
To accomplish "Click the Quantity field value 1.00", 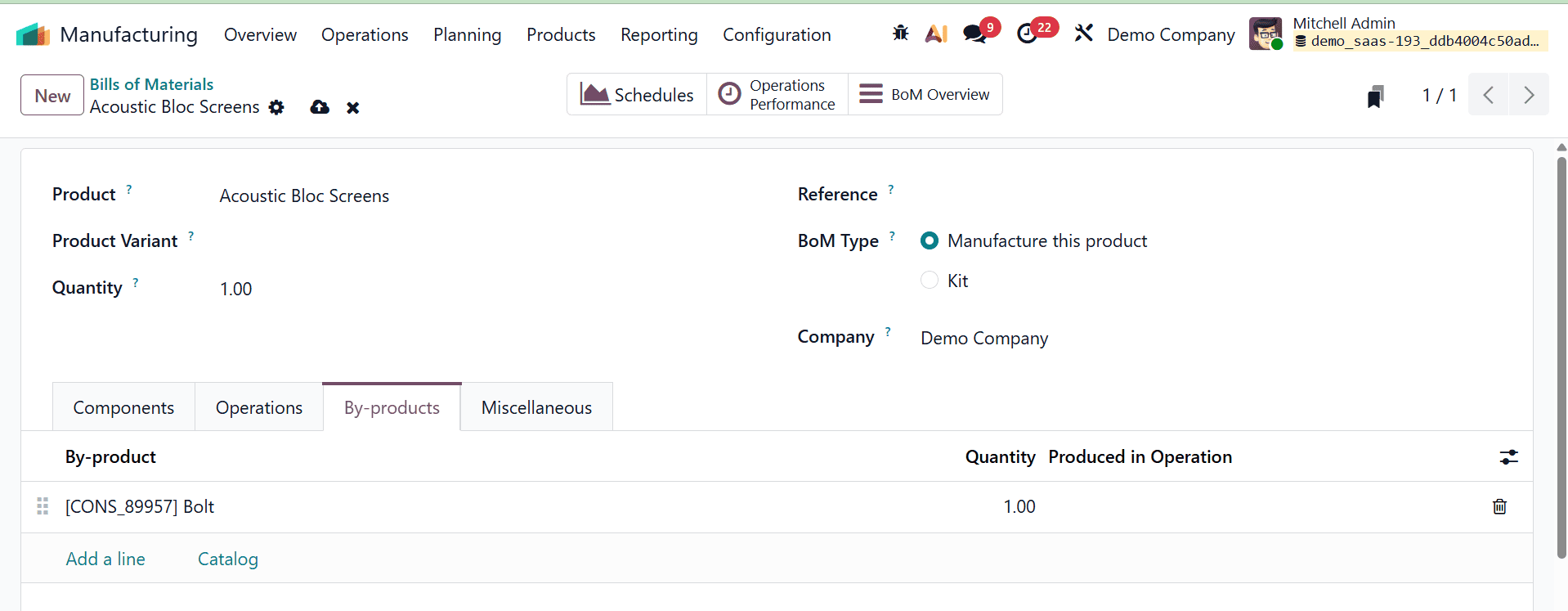I will click(236, 289).
